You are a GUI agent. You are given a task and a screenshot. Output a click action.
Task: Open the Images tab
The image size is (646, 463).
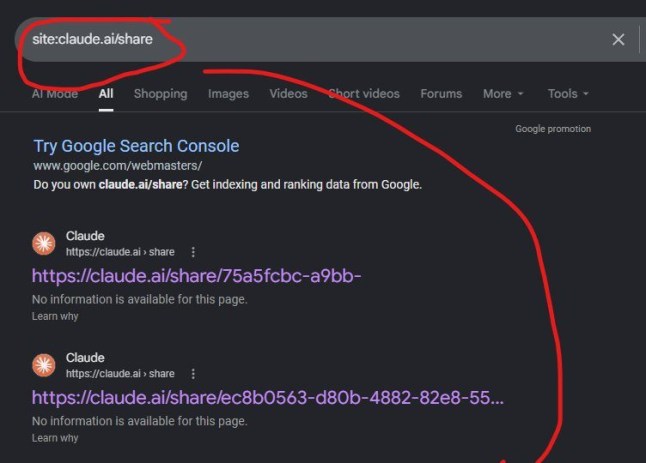pos(228,94)
